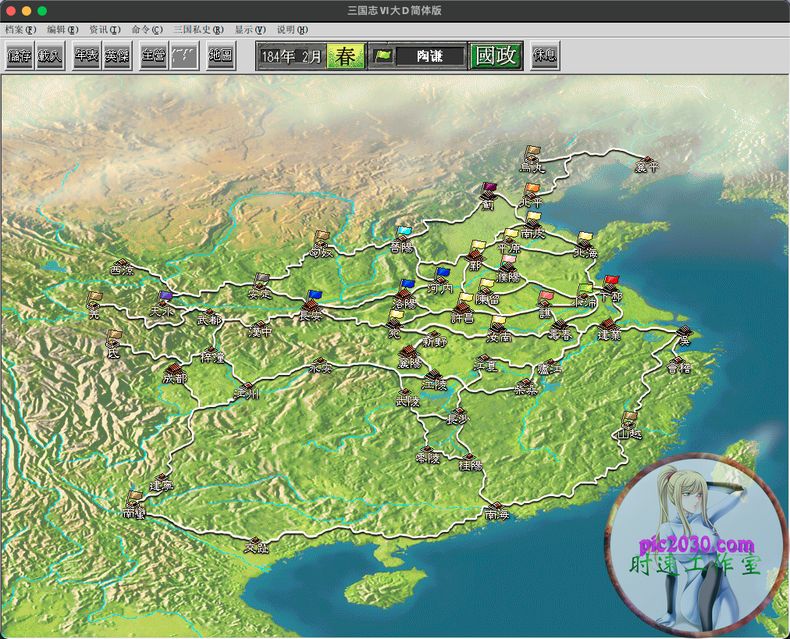Viewport: 790px width, 639px height.
Task: Select 蓟 city with the purple flag
Action: pyautogui.click(x=488, y=197)
